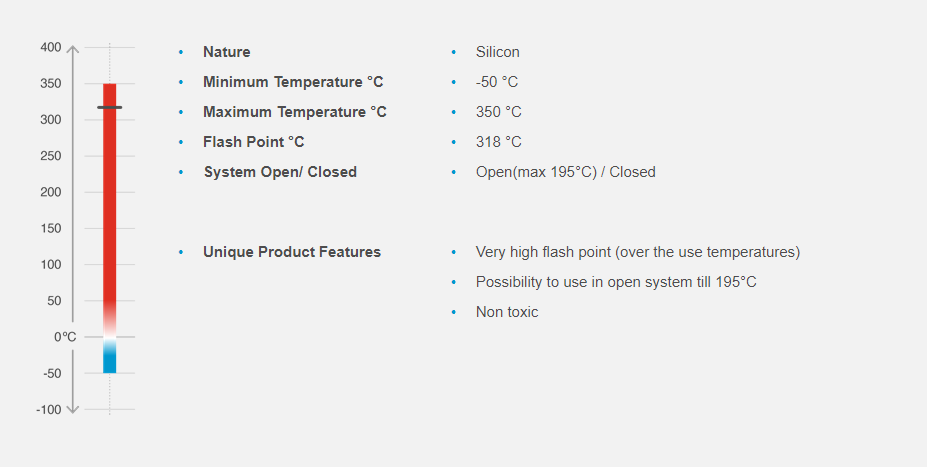Click the 318 °C flash point value

pyautogui.click(x=498, y=142)
